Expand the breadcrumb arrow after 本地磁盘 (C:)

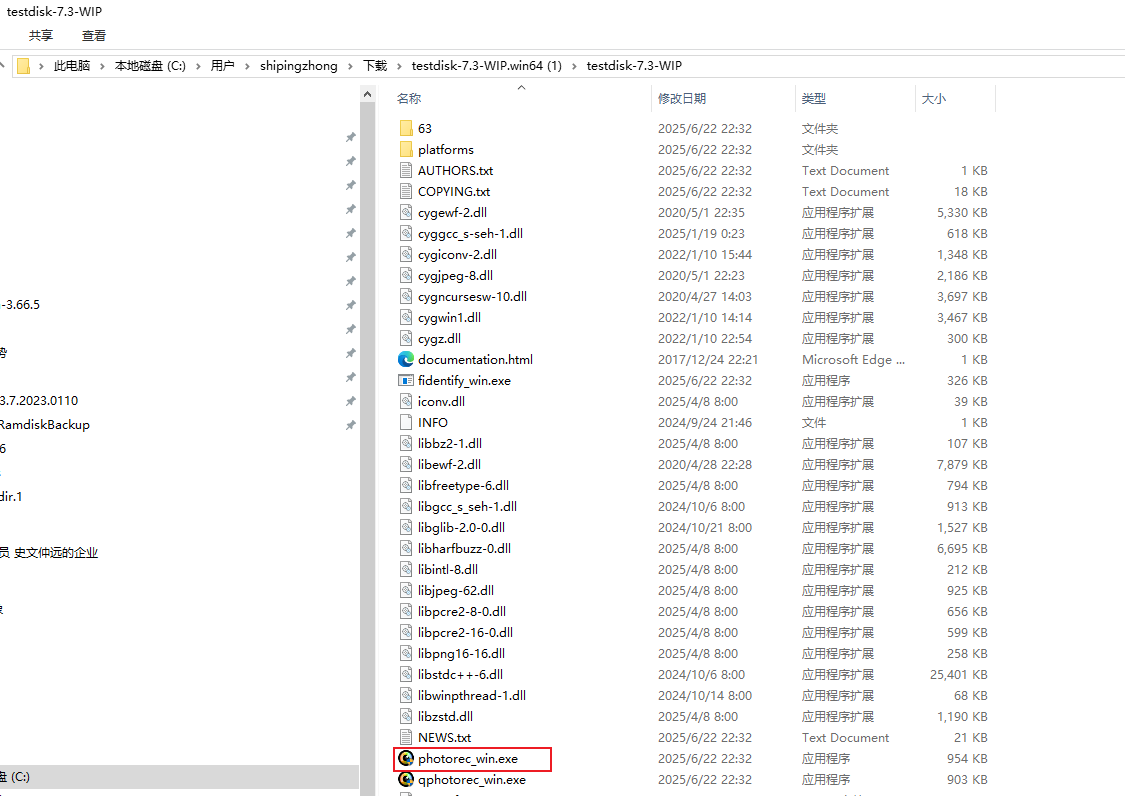click(198, 66)
